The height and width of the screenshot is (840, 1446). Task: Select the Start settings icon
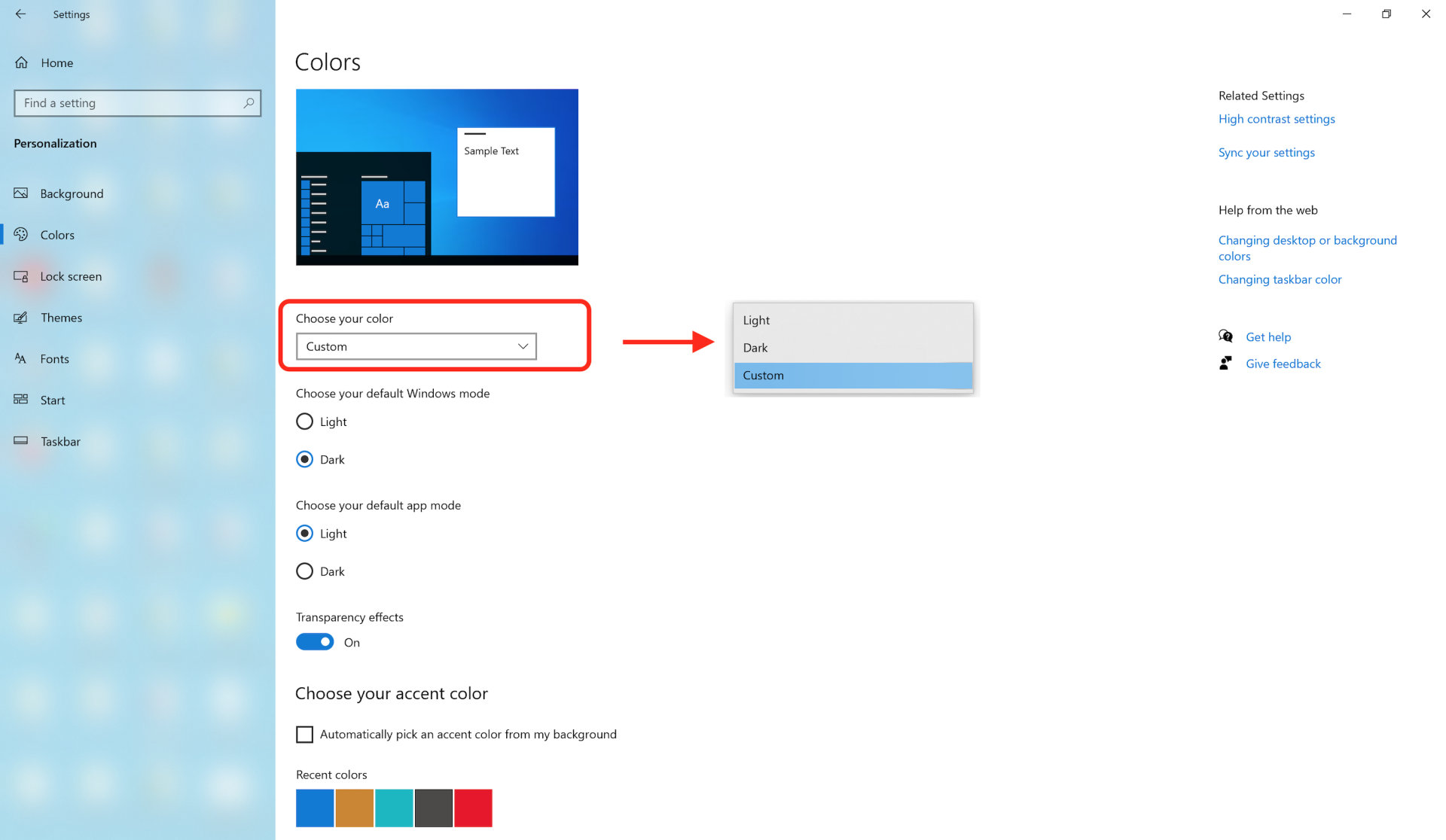tap(22, 400)
